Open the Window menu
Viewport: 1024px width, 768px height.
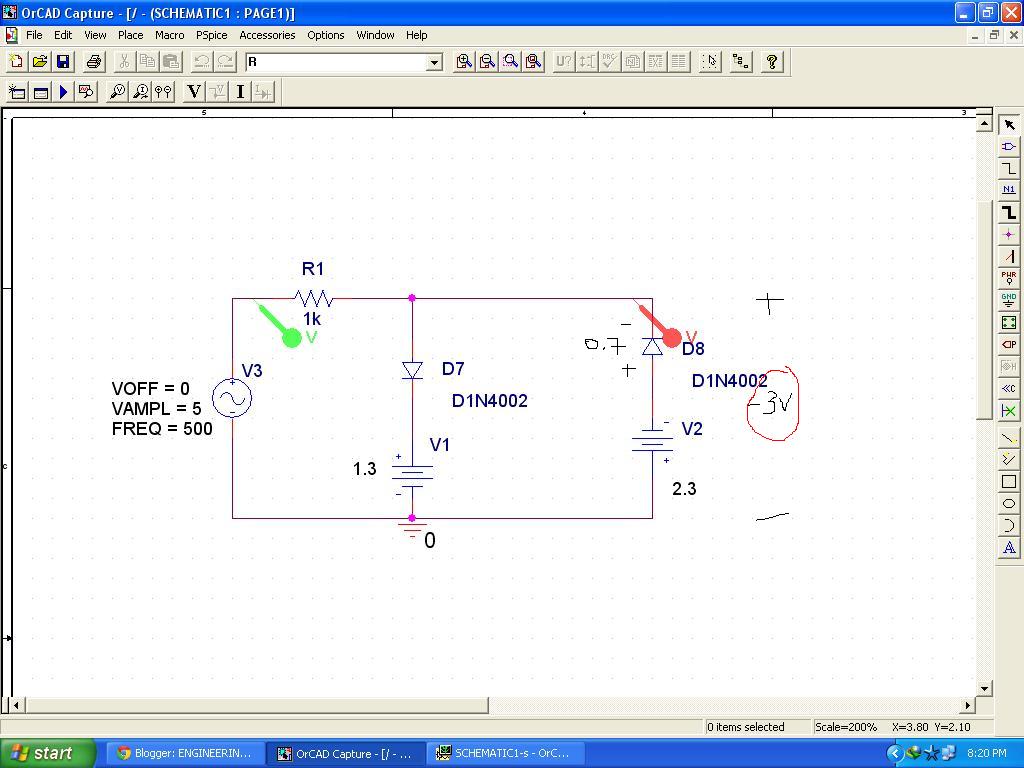coord(376,35)
